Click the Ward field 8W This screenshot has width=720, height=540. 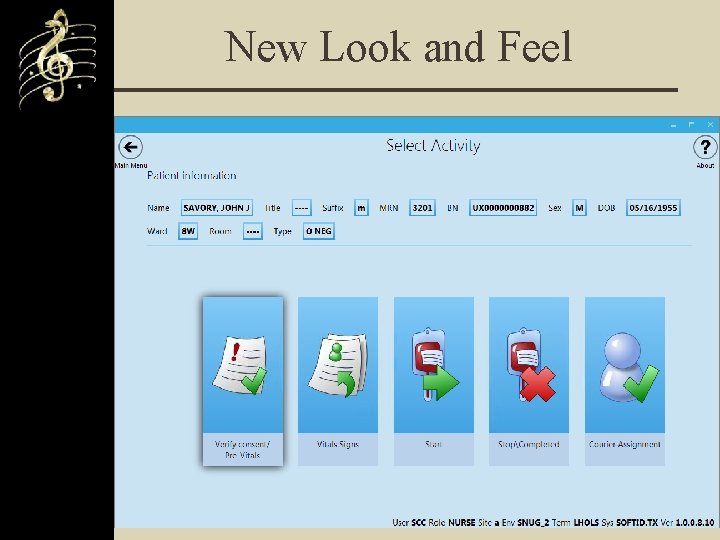click(188, 231)
